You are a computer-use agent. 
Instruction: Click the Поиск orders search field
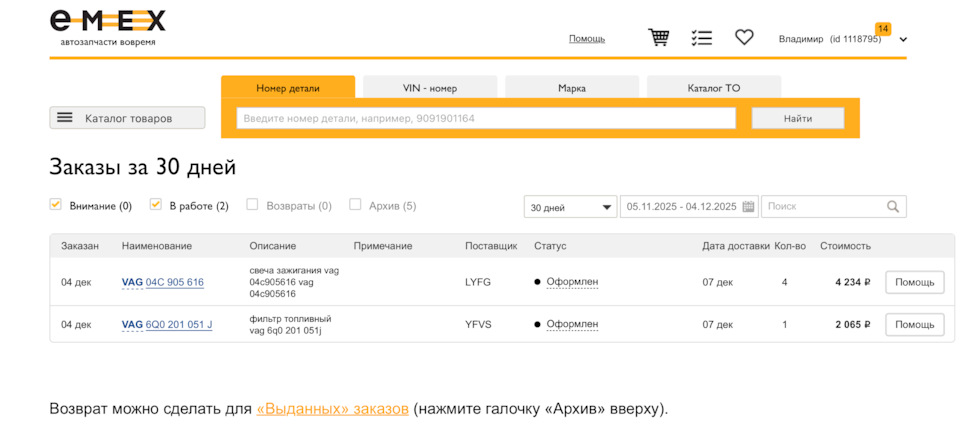[x=833, y=207]
